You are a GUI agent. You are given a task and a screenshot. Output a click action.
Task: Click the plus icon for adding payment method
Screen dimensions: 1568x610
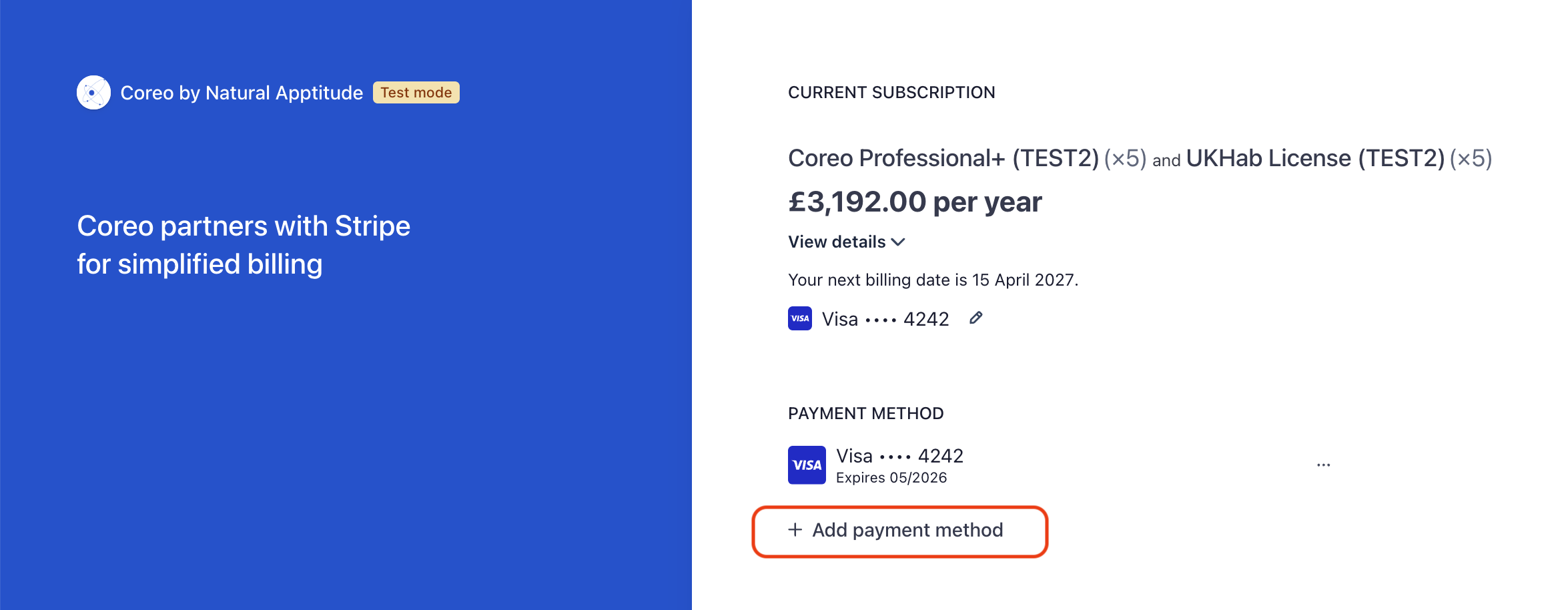pos(795,530)
